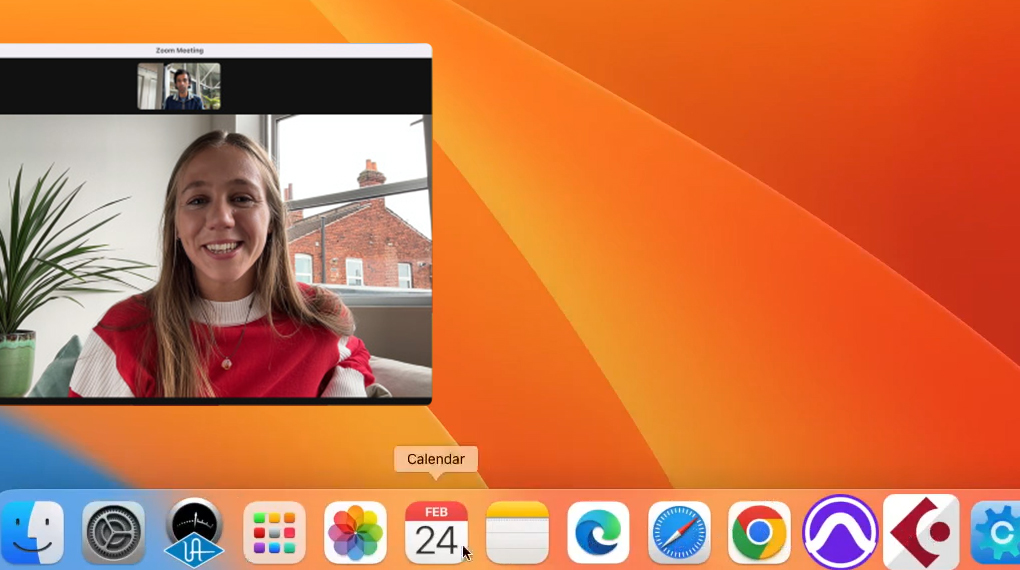The image size is (1020, 570).
Task: Launch Cubase red diamond icon
Action: pos(921,532)
